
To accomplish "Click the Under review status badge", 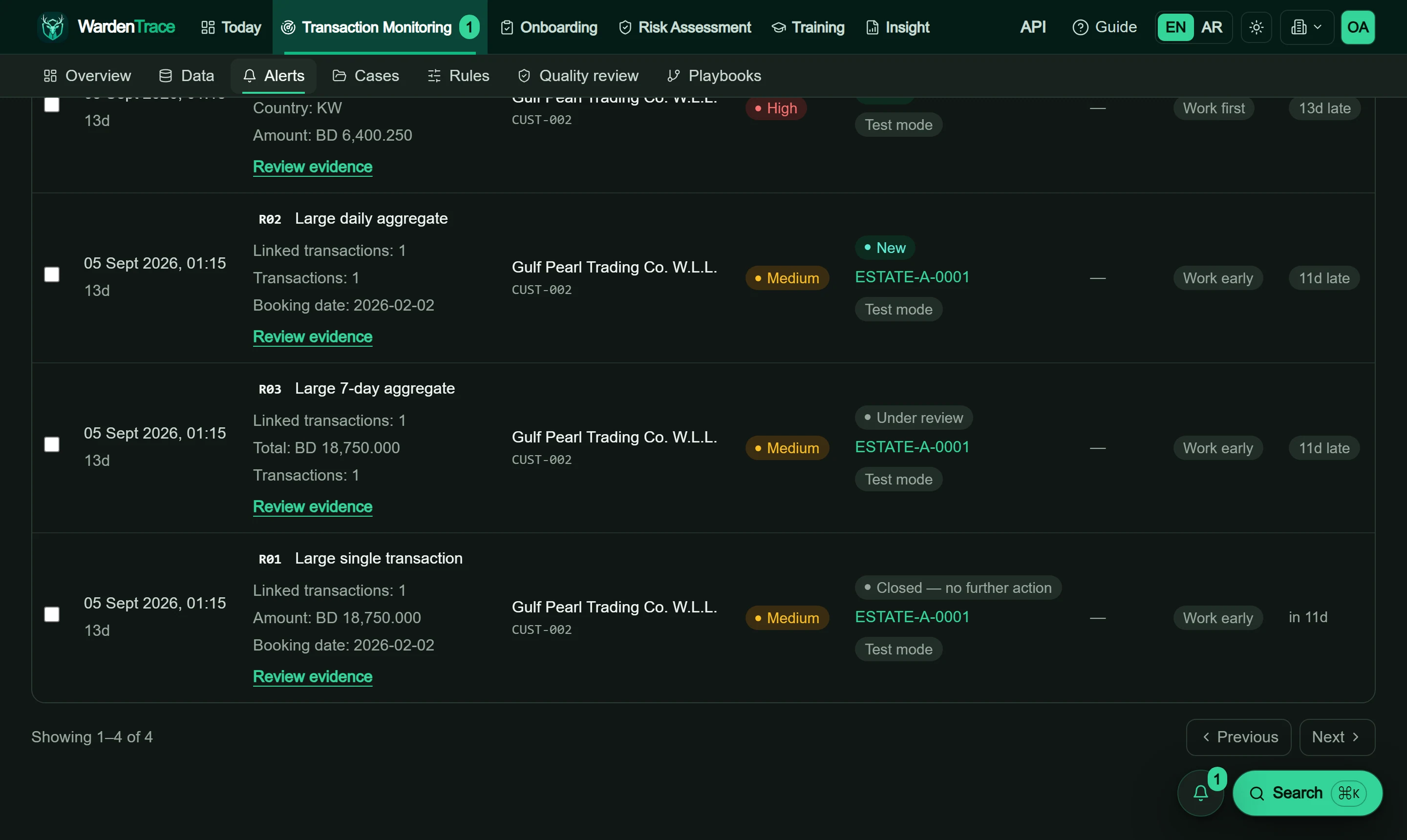I will (x=913, y=418).
